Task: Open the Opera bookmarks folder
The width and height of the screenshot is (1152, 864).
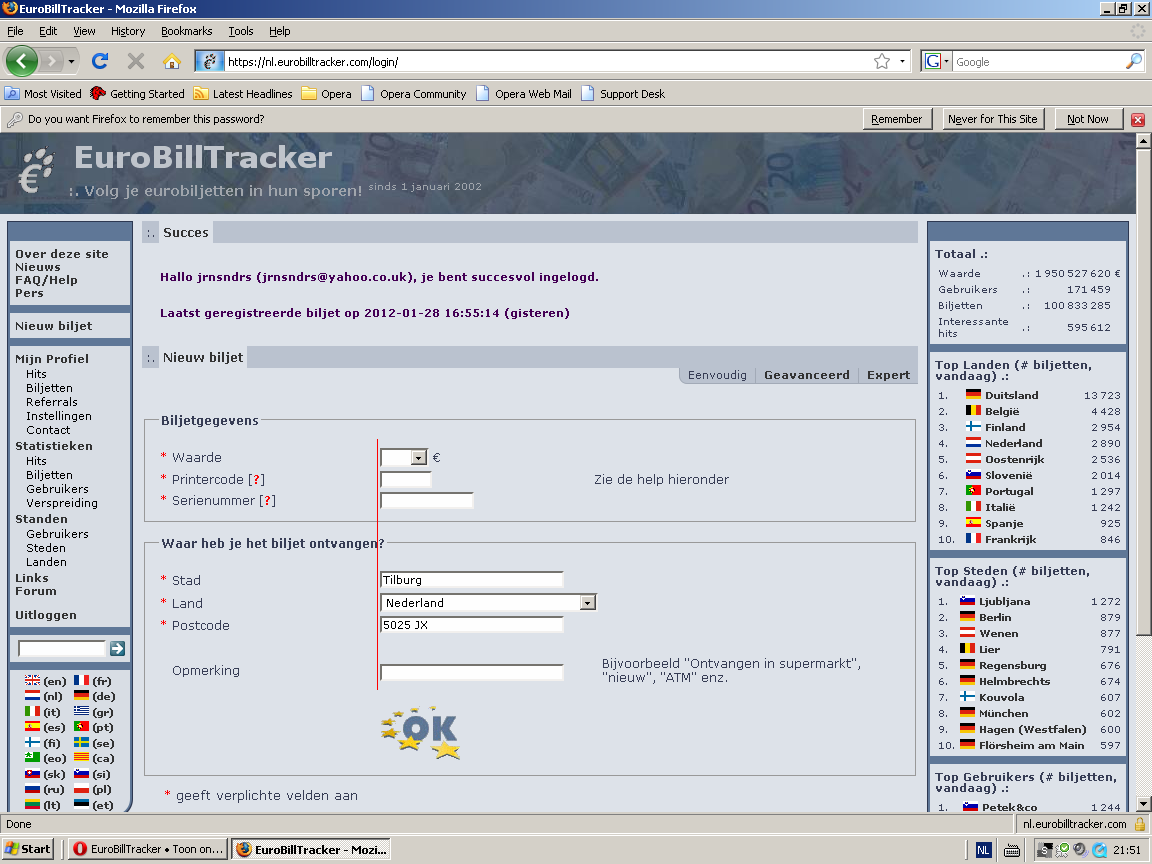Action: (x=327, y=94)
